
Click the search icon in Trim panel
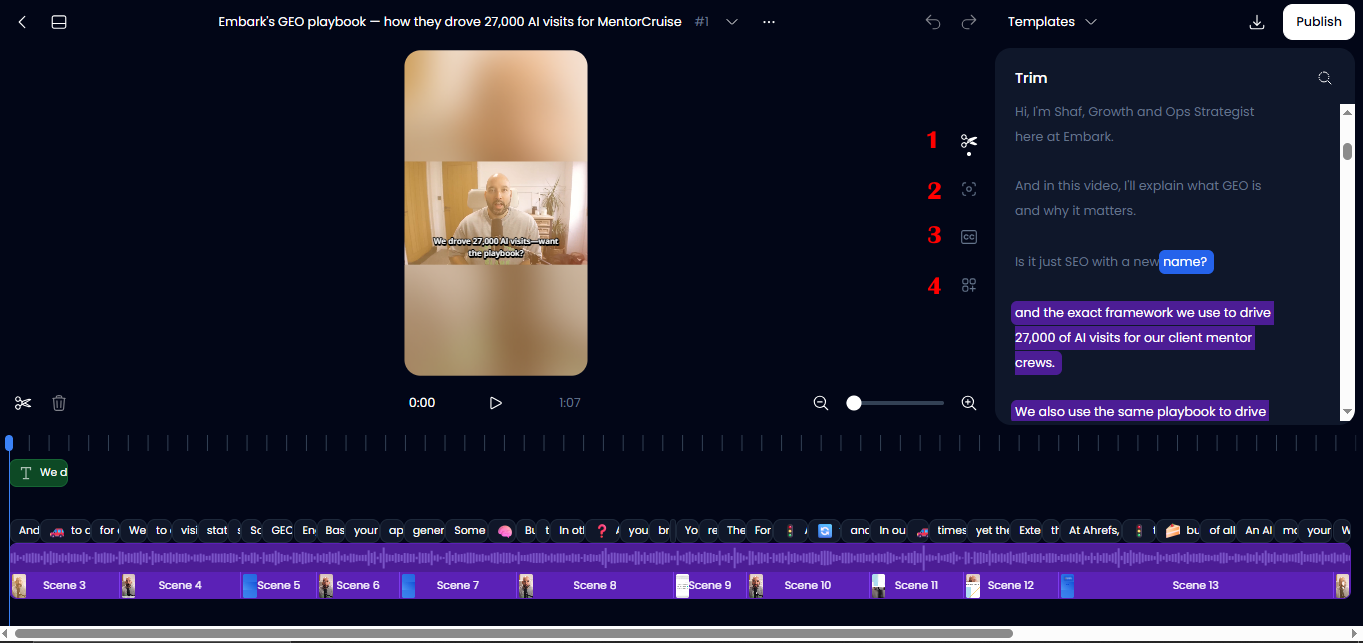coord(1325,78)
